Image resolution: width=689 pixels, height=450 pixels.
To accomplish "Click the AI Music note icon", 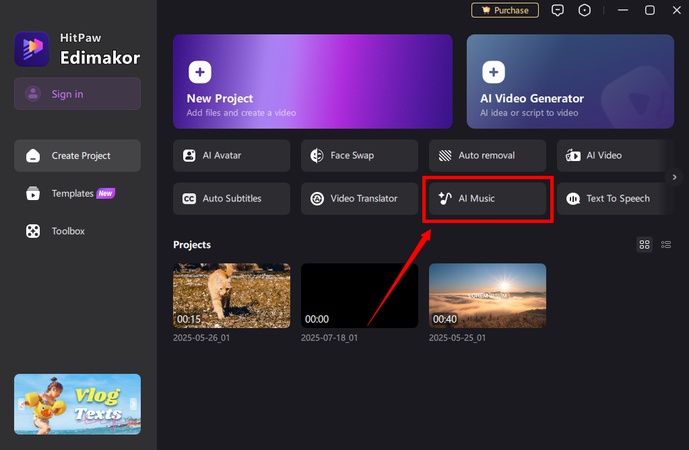I will click(445, 199).
